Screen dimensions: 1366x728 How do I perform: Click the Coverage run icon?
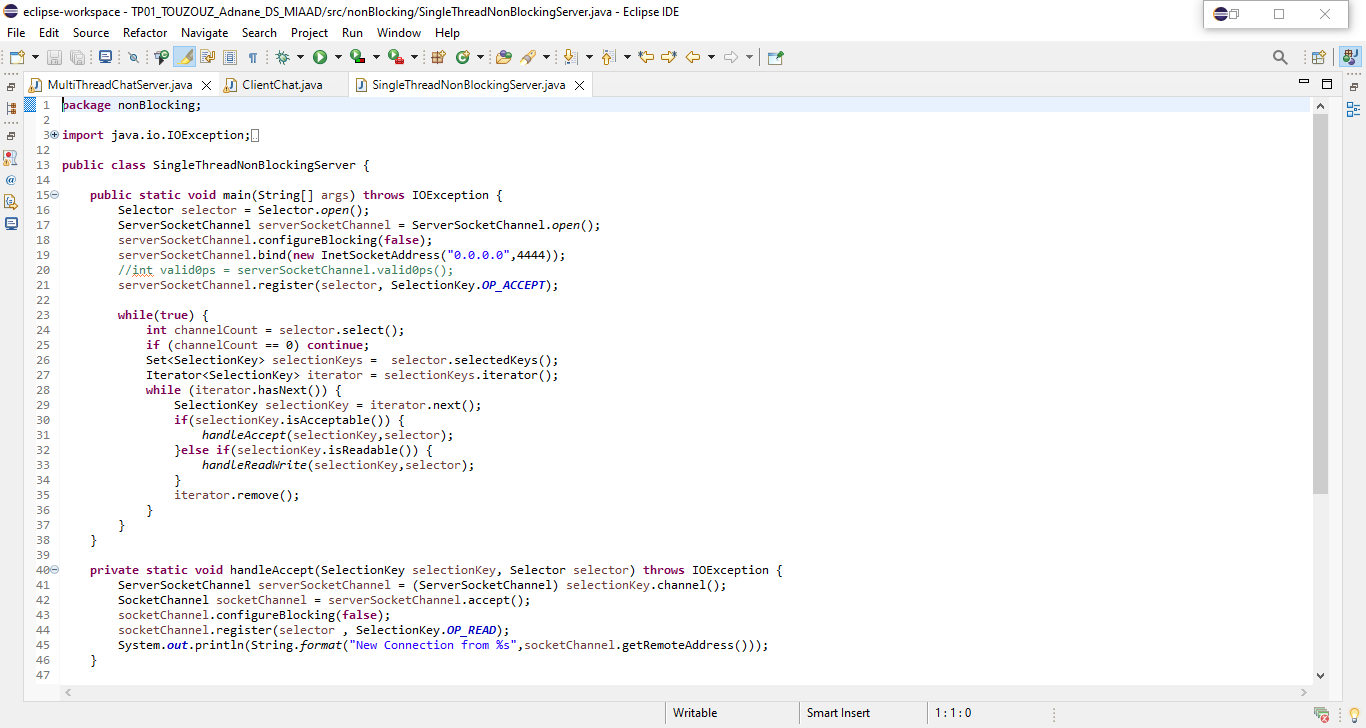(x=357, y=57)
